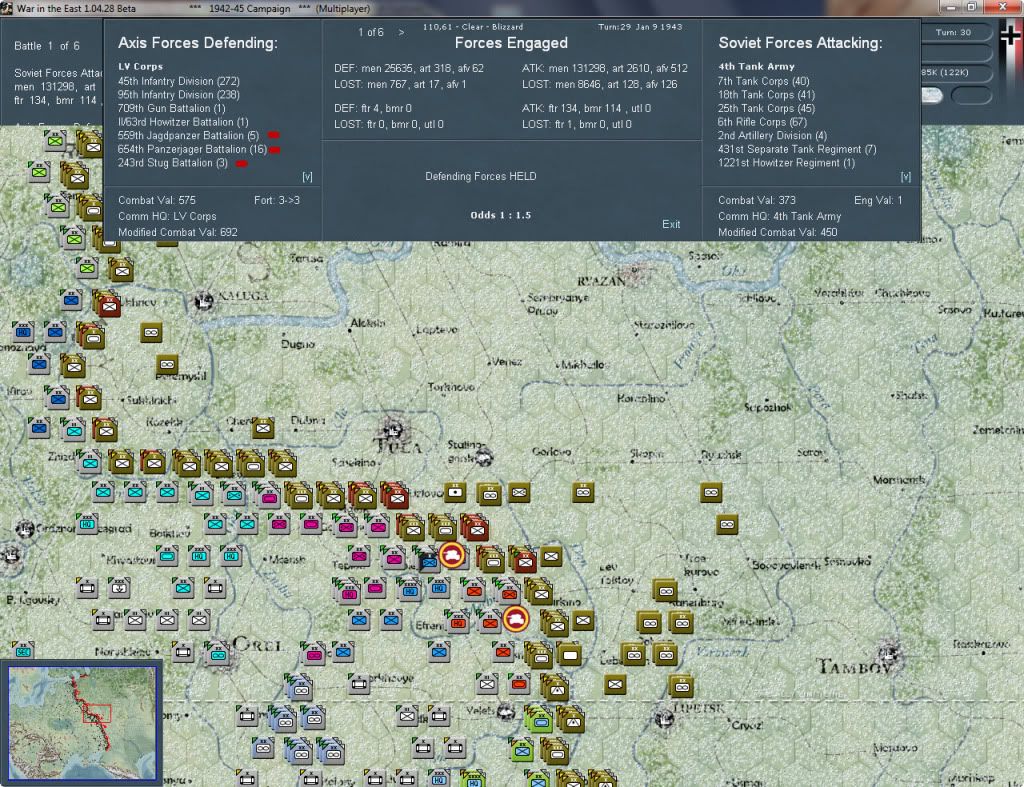Click the tank battle marker beside Teploye
The width and height of the screenshot is (1024, 787).
coord(451,555)
